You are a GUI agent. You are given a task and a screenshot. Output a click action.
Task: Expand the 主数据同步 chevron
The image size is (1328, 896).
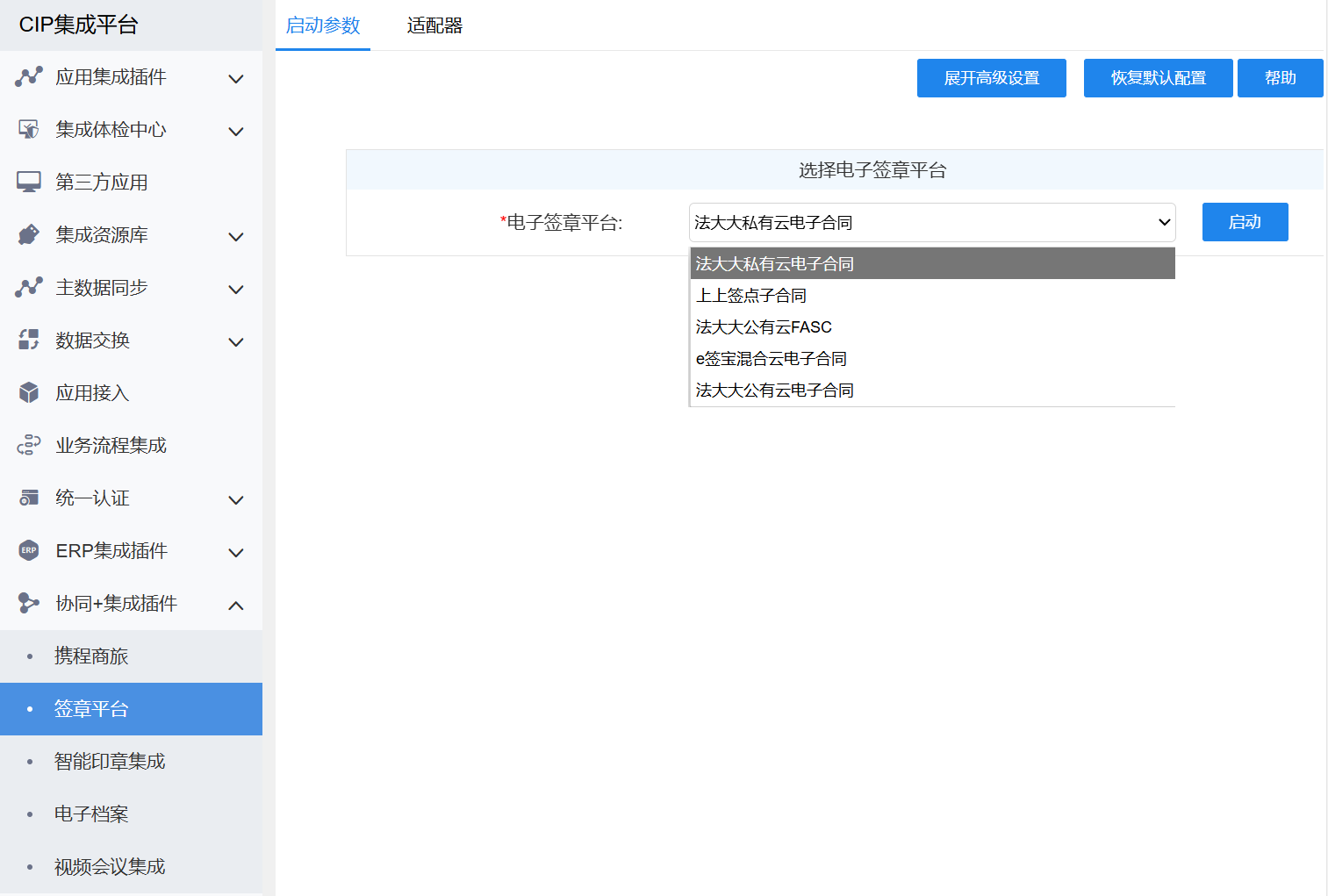point(235,289)
